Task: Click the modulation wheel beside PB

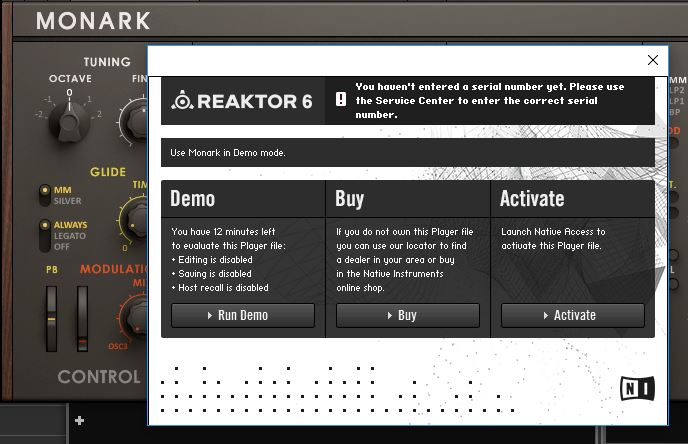Action: [x=82, y=319]
